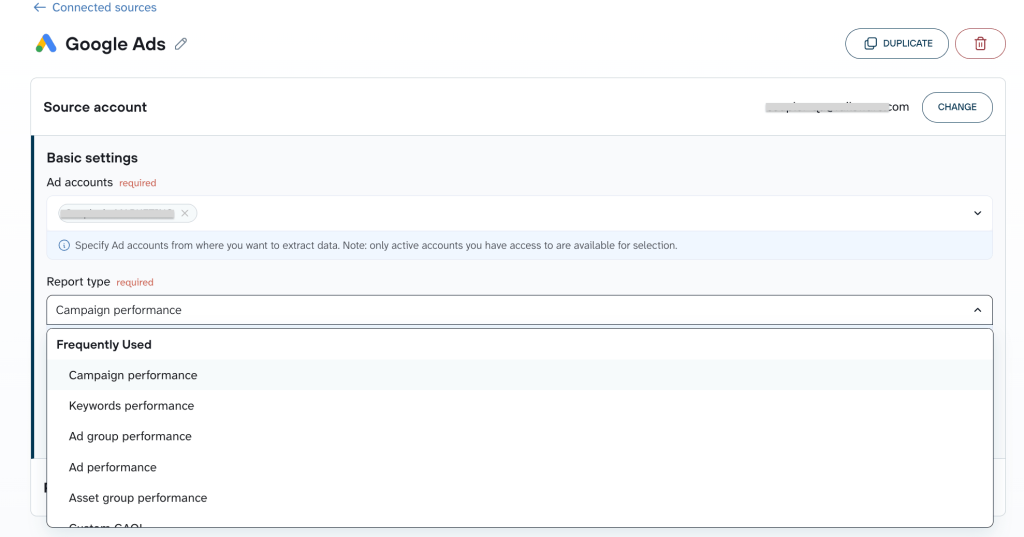Click the Google Ads logo icon

point(46,44)
